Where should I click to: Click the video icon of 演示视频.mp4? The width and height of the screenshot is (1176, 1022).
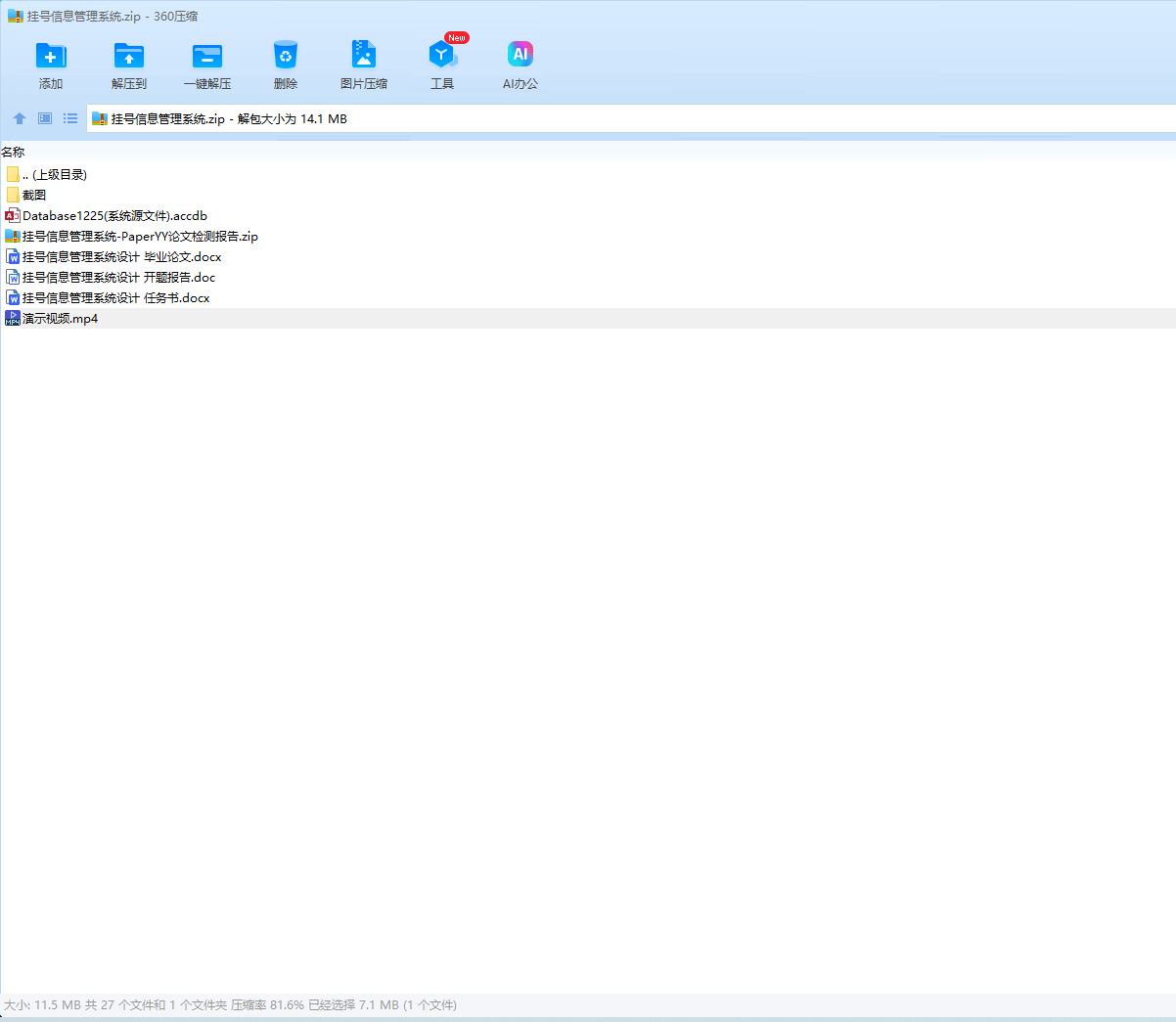pyautogui.click(x=13, y=319)
